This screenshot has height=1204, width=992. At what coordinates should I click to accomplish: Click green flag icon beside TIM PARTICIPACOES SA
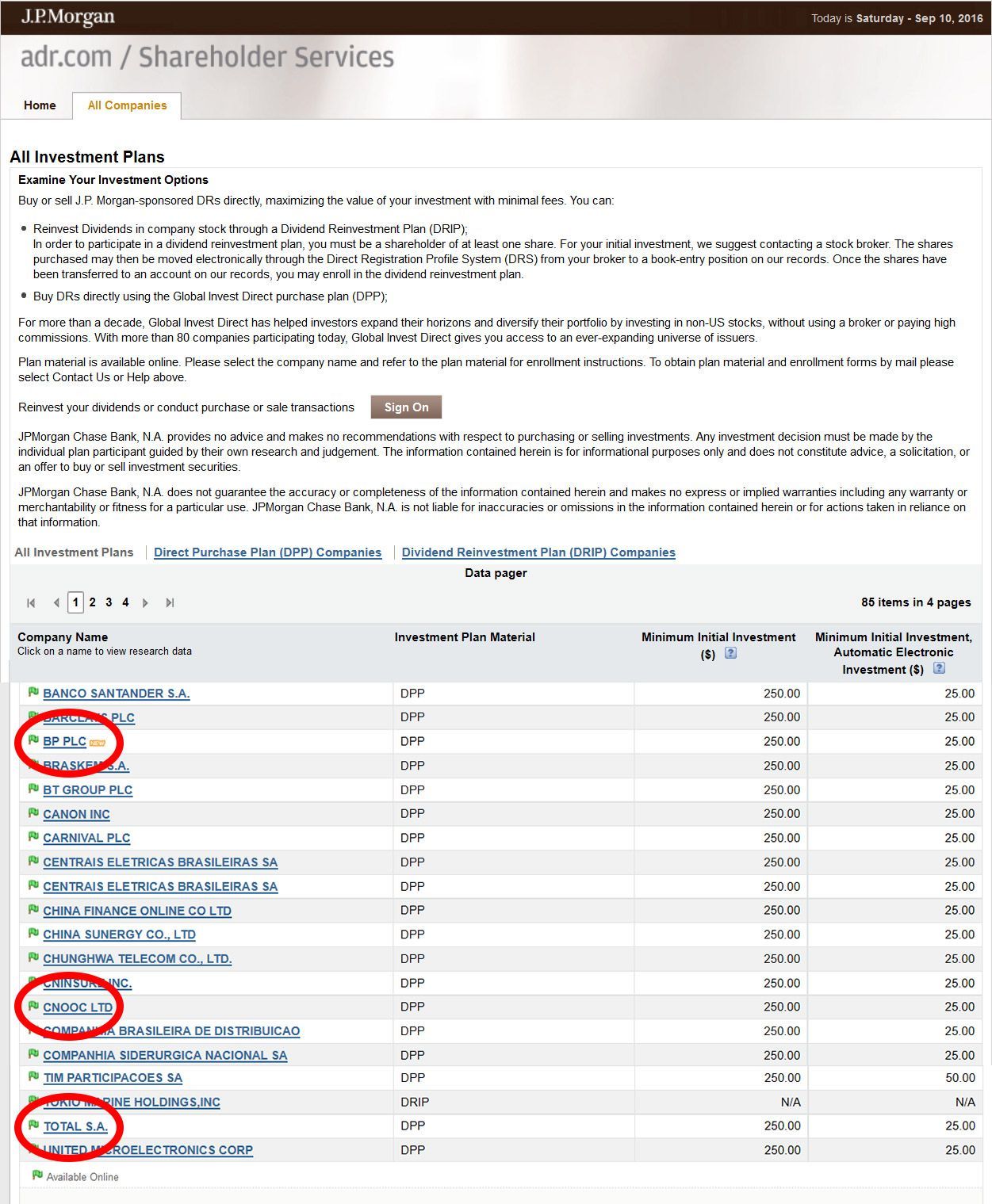pyautogui.click(x=33, y=1076)
